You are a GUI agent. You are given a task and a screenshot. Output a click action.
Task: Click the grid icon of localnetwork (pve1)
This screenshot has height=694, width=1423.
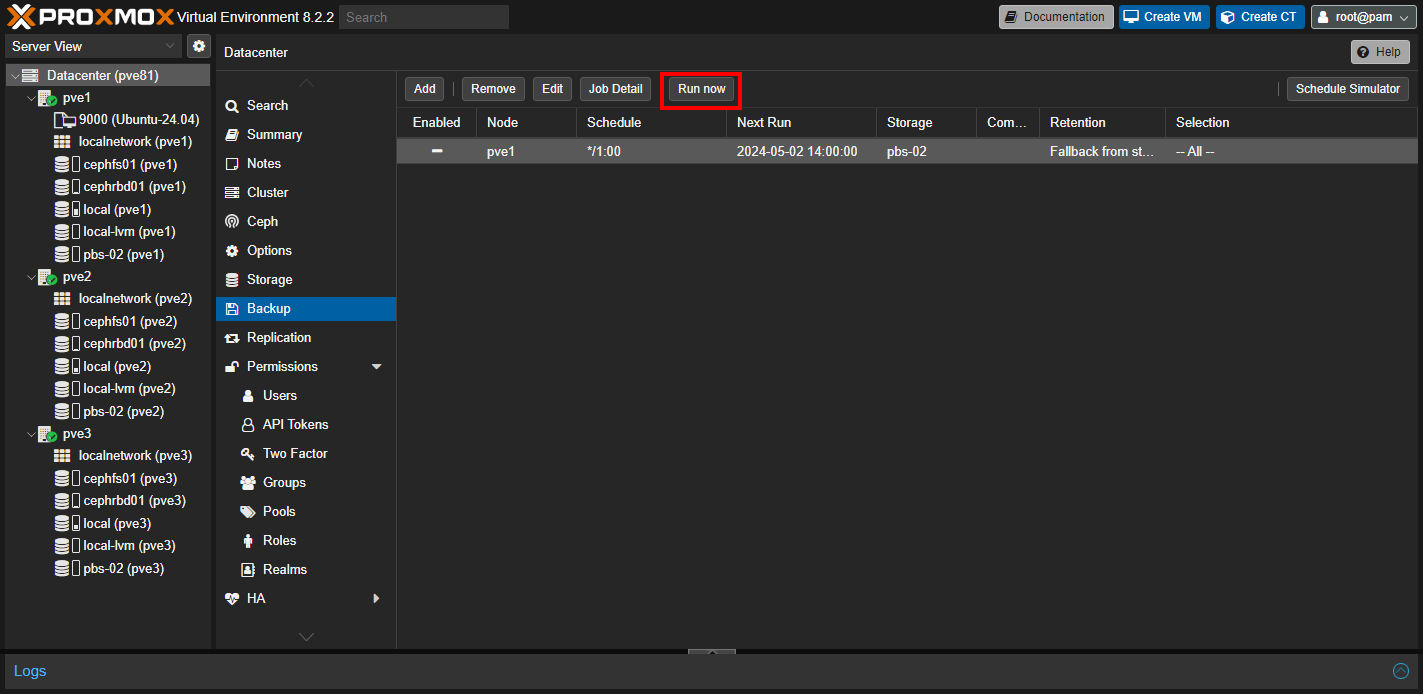point(62,142)
